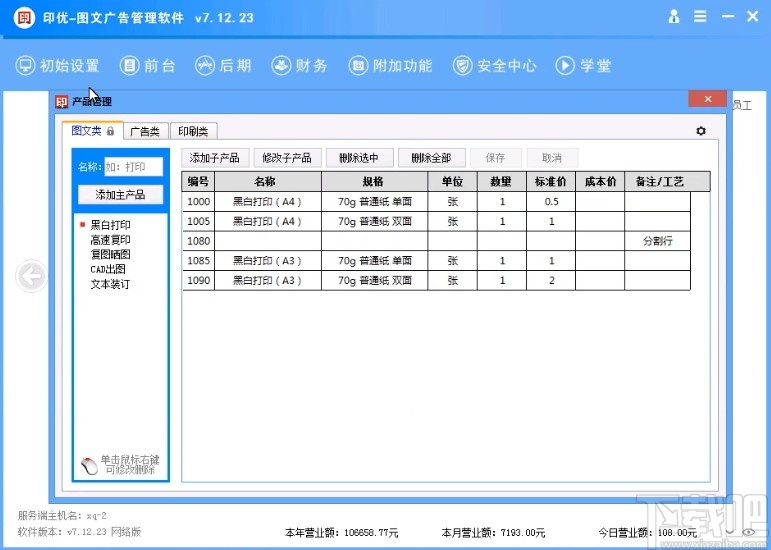This screenshot has width=771, height=550.
Task: Click standard price 0.5 in row 1000
Action: (552, 202)
